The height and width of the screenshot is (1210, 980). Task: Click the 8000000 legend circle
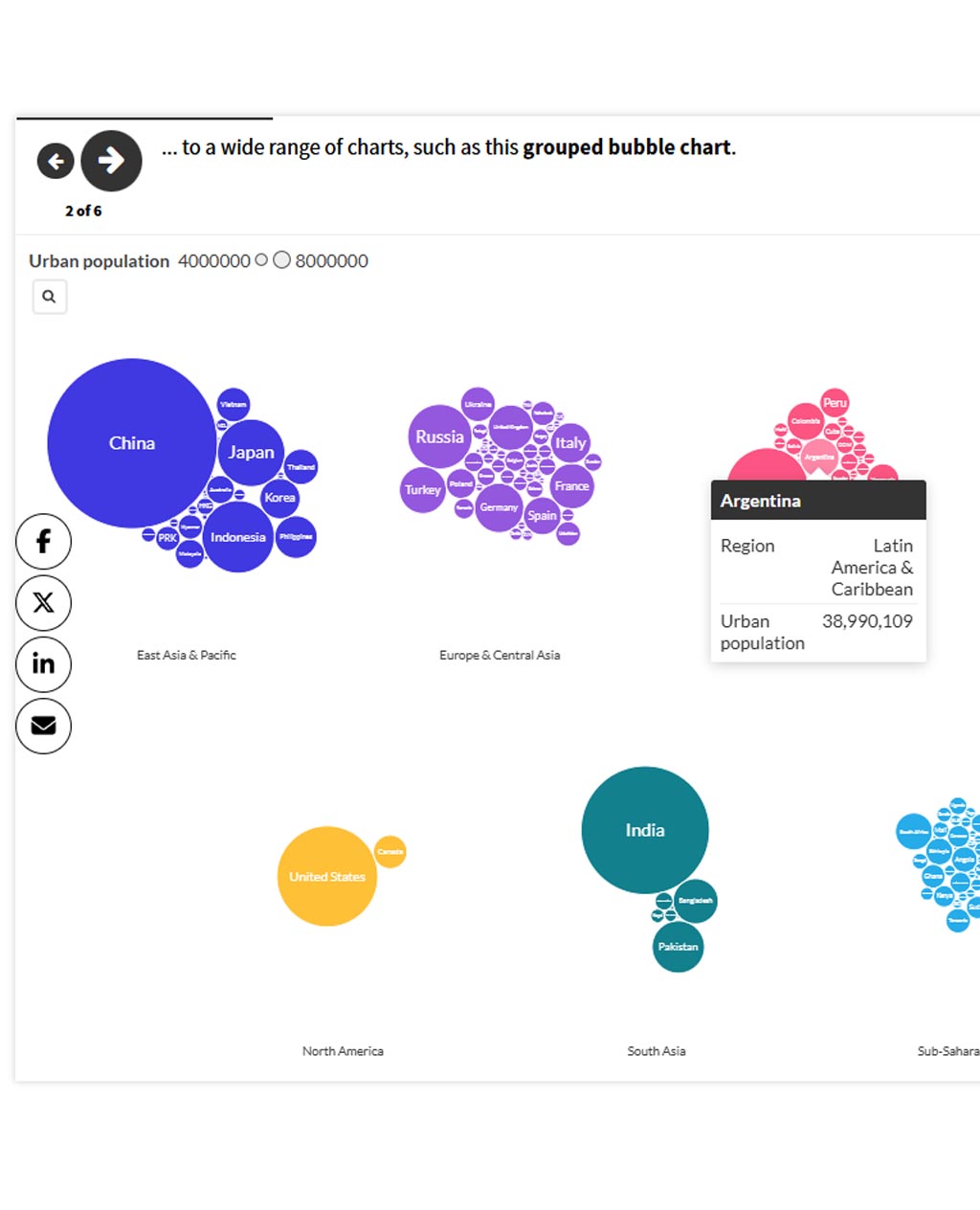(281, 259)
